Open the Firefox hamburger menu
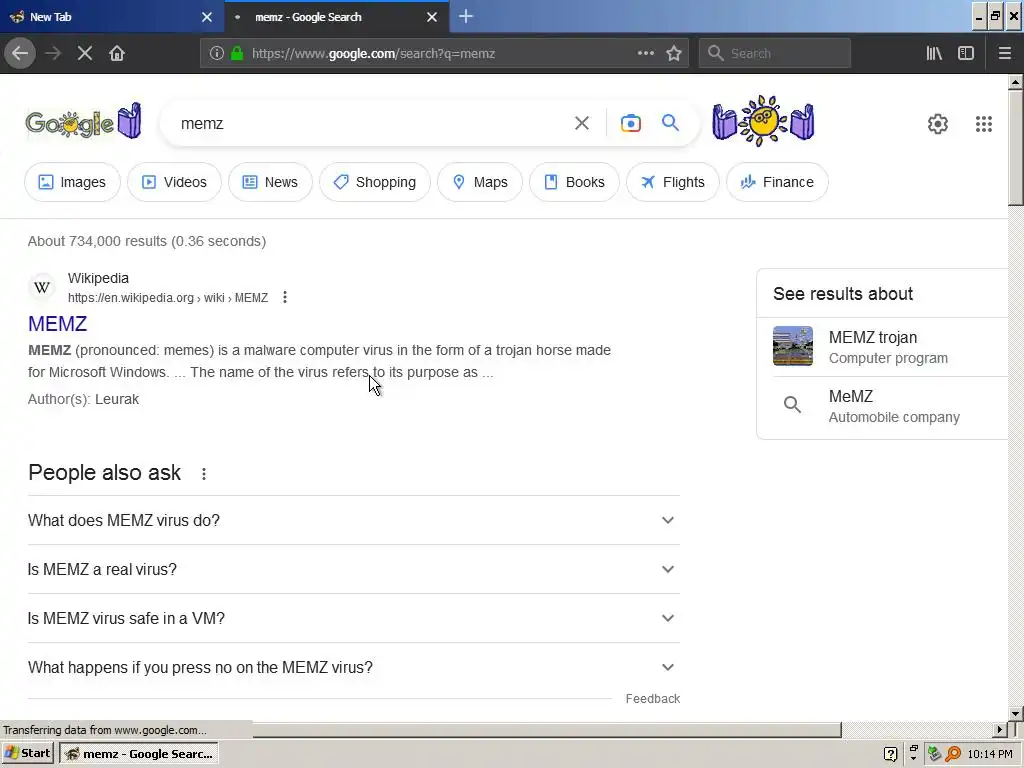Screen dimensions: 1024x768 pos(1004,53)
